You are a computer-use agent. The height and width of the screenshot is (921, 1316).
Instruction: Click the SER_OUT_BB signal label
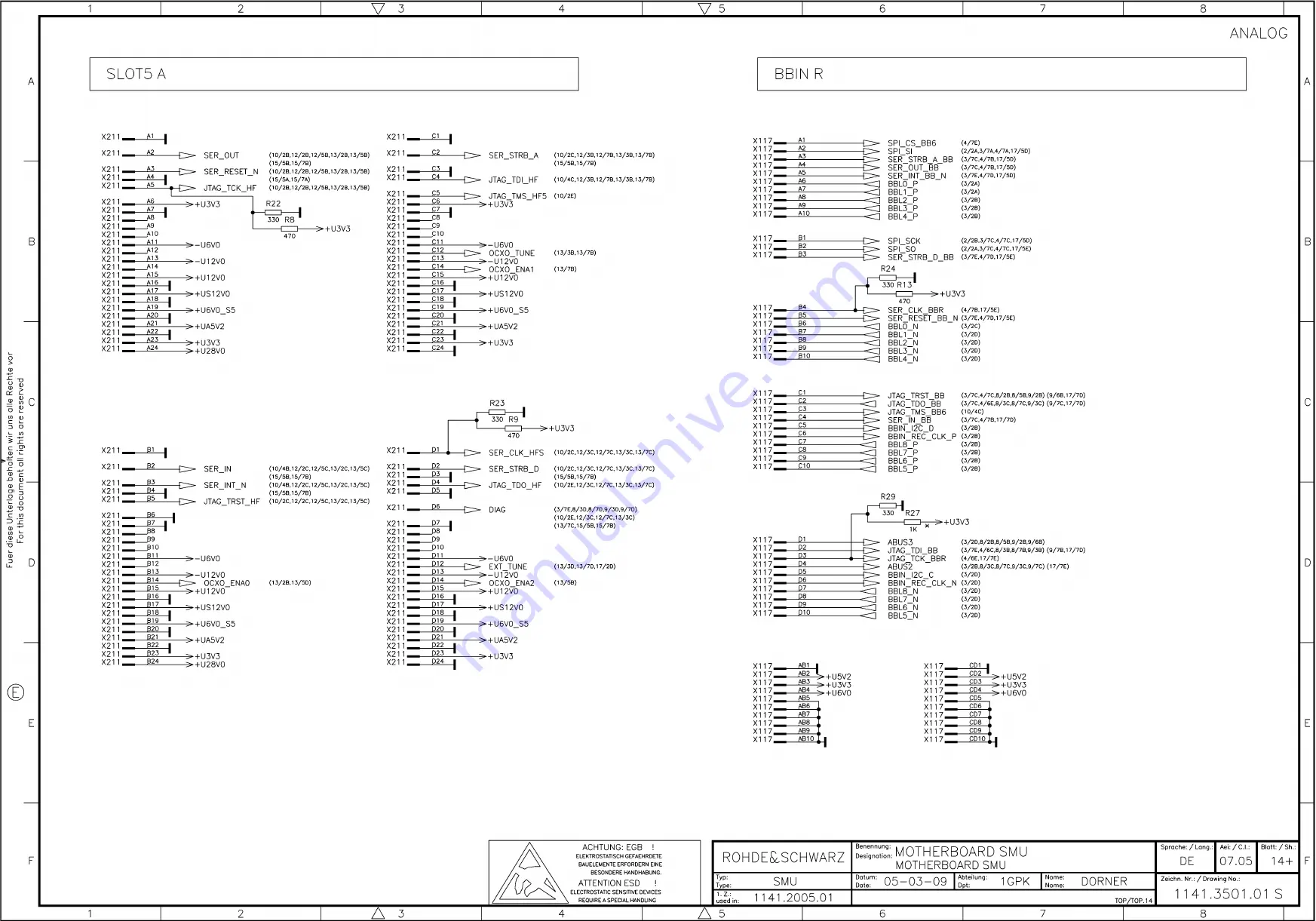(x=913, y=167)
